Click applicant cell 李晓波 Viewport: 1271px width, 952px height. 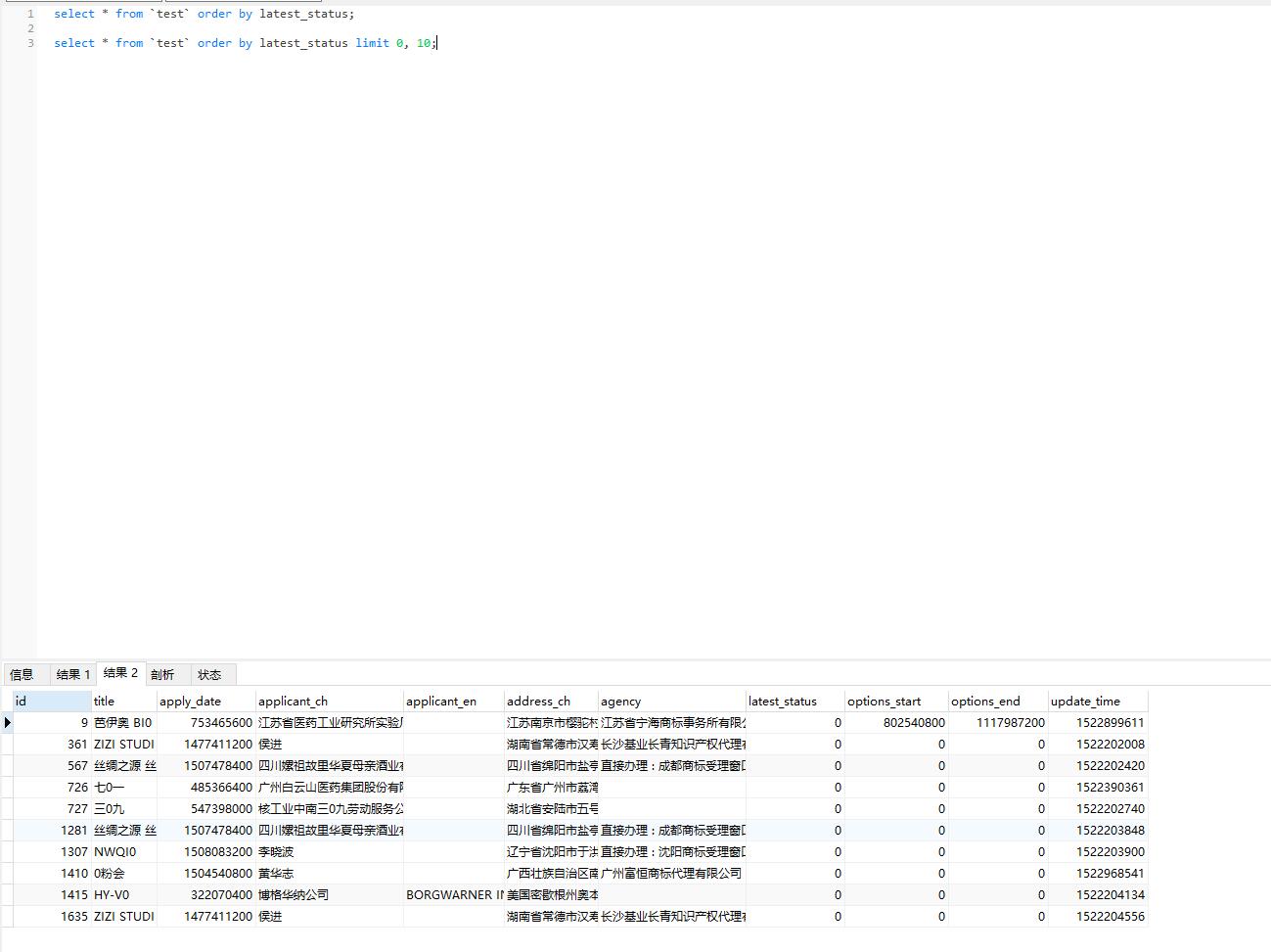coord(330,852)
